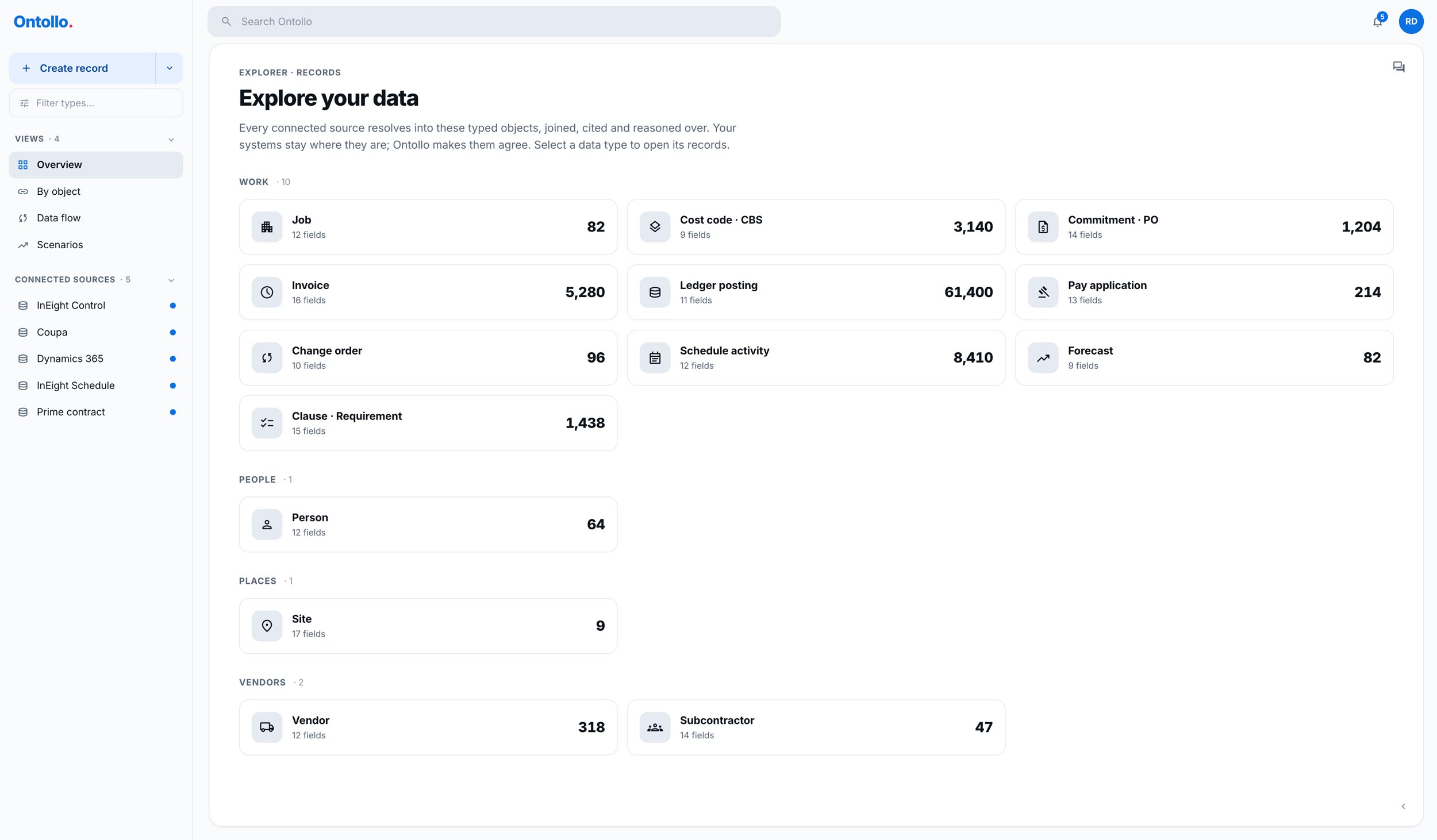Image resolution: width=1437 pixels, height=840 pixels.
Task: Switch to the By object view
Action: click(96, 192)
